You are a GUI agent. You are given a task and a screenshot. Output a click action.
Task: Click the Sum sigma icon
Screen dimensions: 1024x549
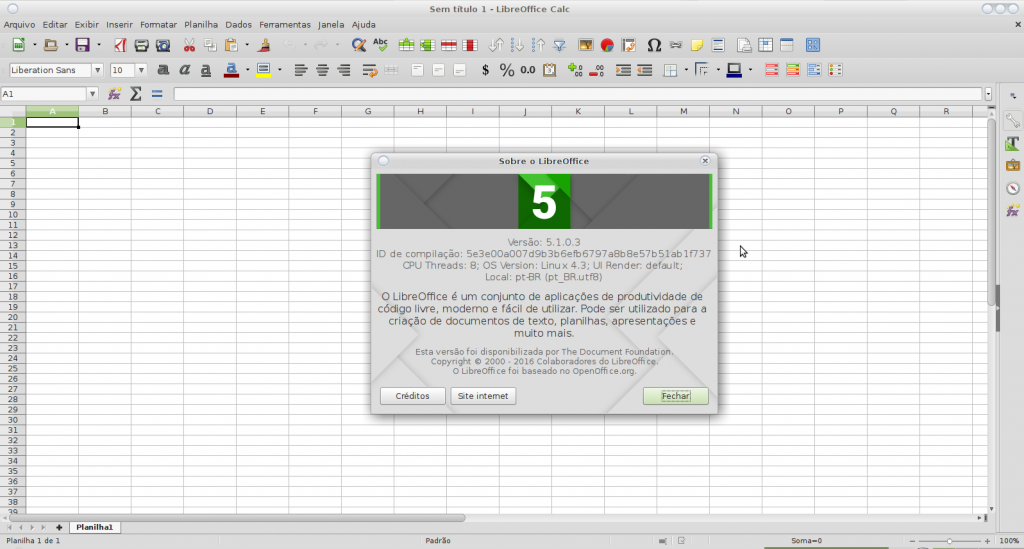pyautogui.click(x=135, y=94)
